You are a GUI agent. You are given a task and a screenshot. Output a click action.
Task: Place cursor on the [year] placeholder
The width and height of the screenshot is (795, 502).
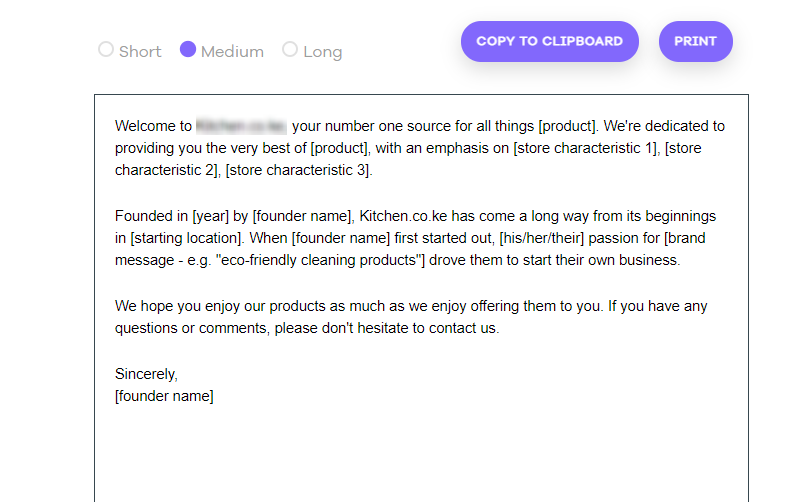tap(210, 216)
